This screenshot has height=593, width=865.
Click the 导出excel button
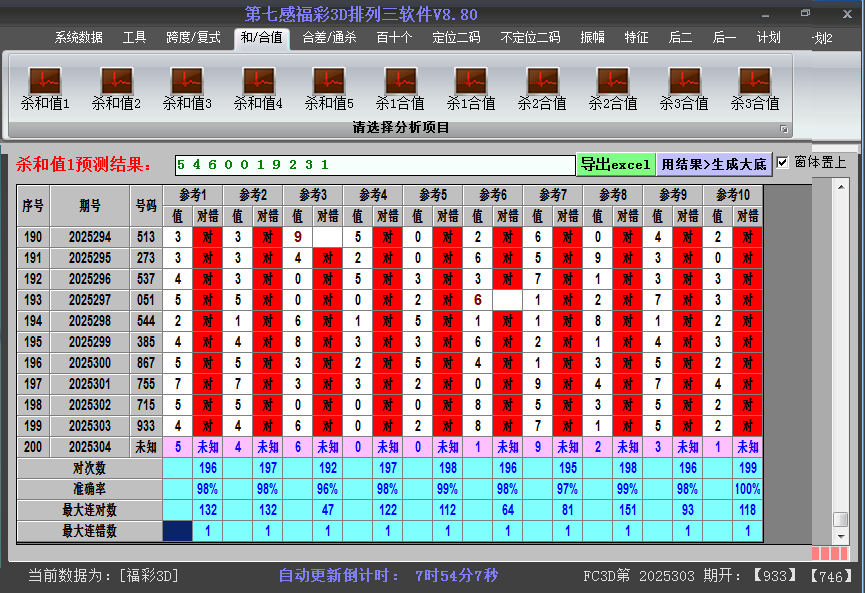click(x=615, y=164)
